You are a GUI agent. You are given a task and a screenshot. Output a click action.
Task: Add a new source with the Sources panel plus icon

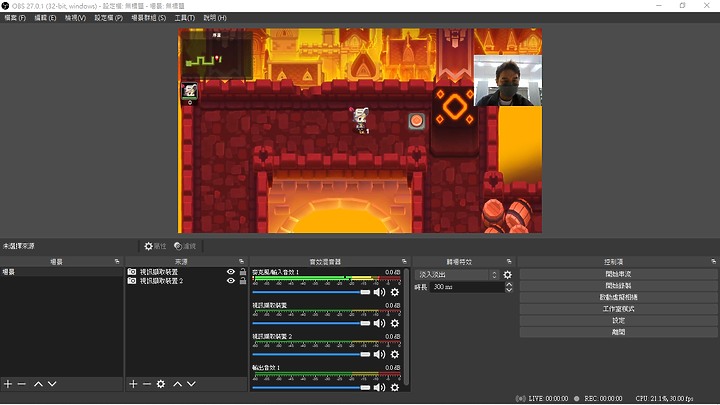pos(133,384)
